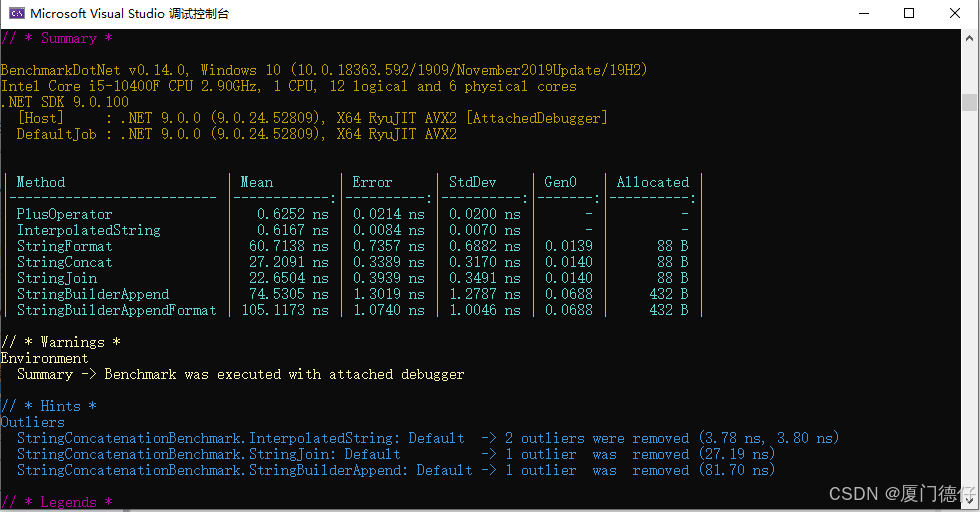Click the StringBuilderAppend method name

(x=92, y=294)
